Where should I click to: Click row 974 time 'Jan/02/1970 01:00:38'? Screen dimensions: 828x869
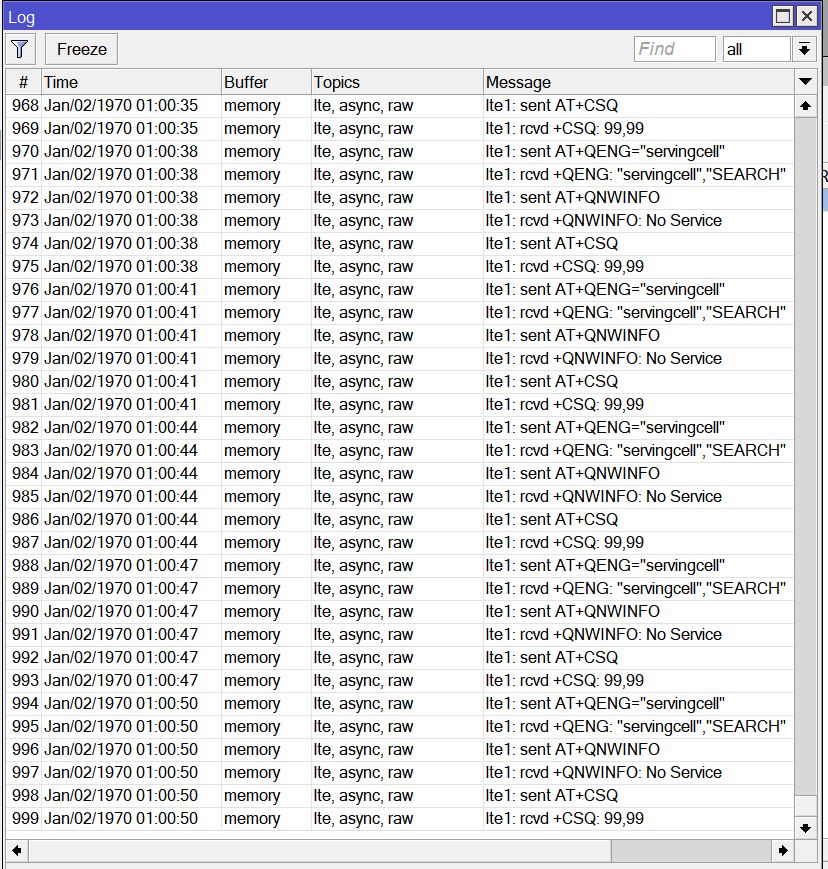[121, 243]
